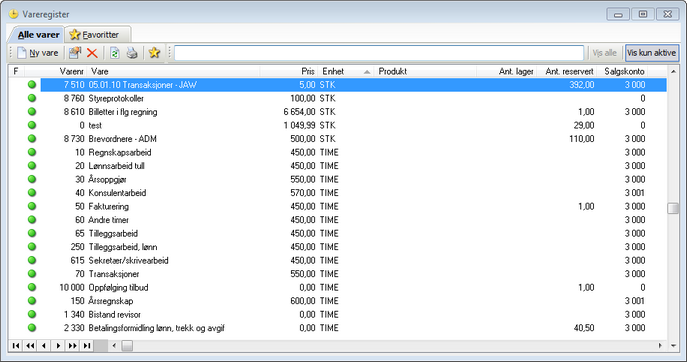Delete item using the red X icon
Viewport: 687px width, 362px height.
pos(92,53)
